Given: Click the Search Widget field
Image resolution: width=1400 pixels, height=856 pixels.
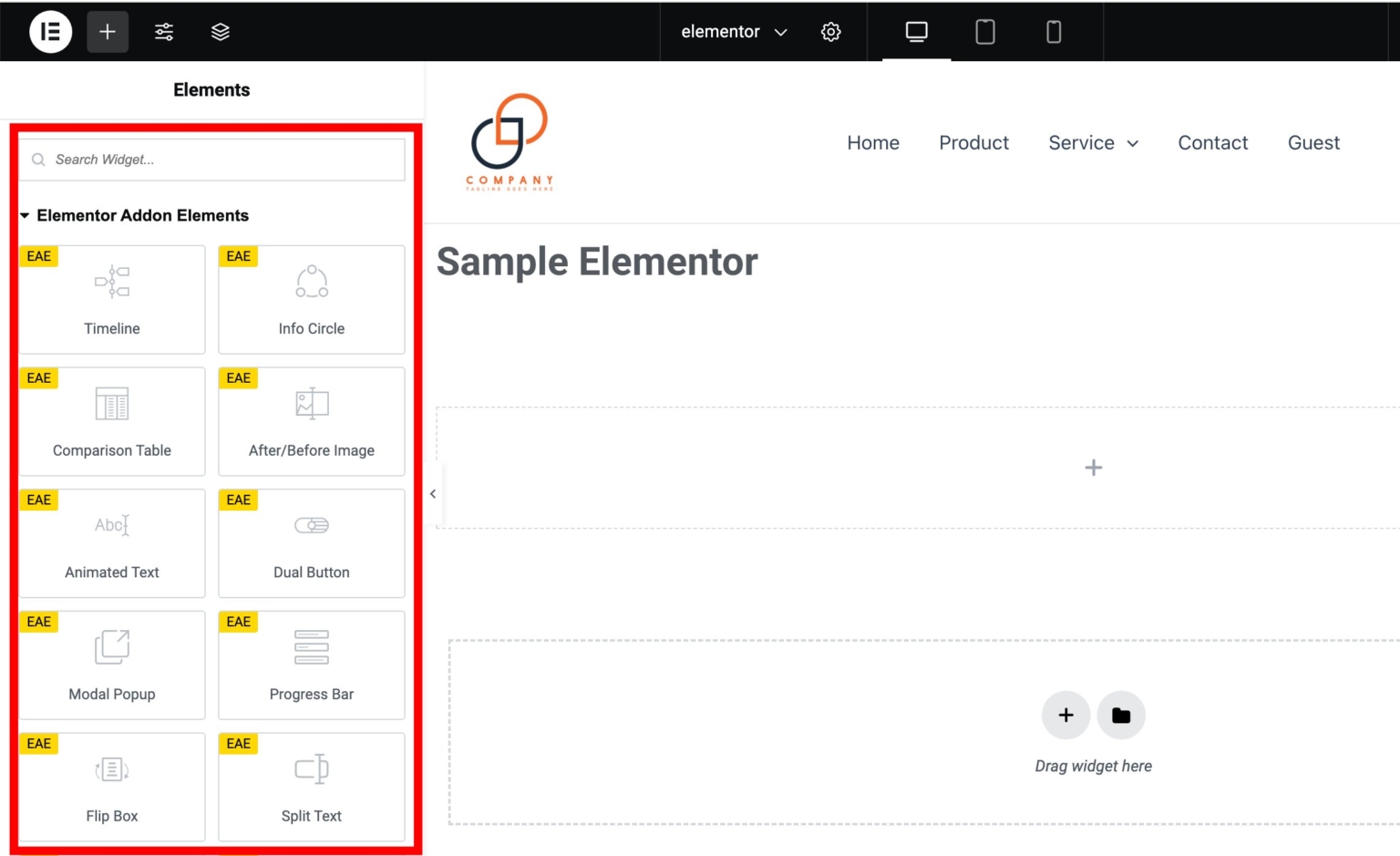Looking at the screenshot, I should [212, 160].
